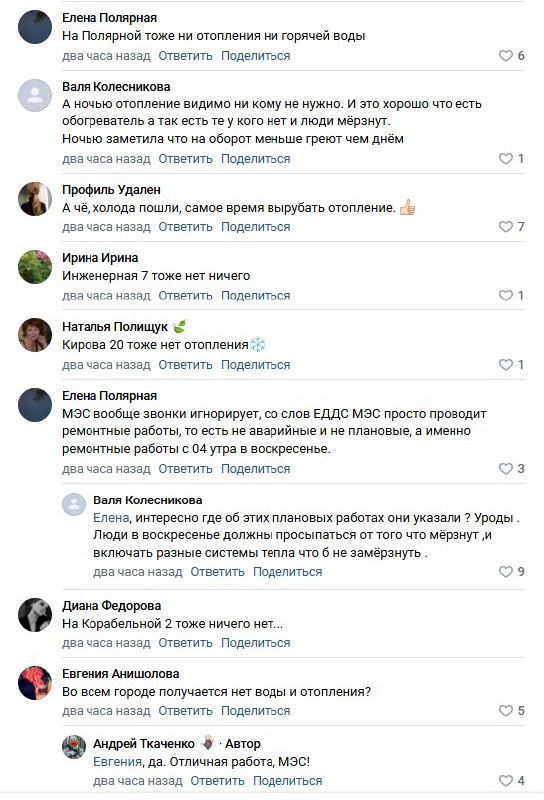
Task: Click Ответить under Диана Федорова's comment
Action: tap(185, 643)
